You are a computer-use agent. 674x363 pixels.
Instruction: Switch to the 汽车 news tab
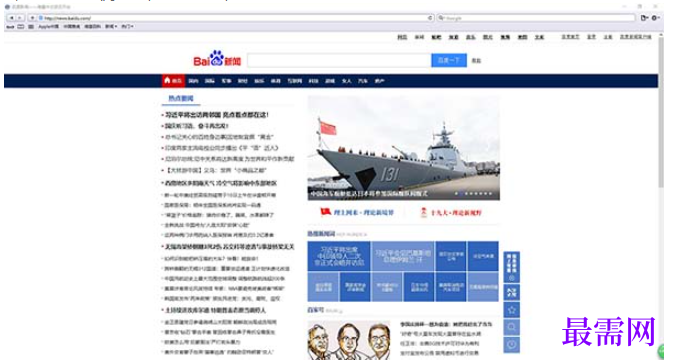coord(363,81)
